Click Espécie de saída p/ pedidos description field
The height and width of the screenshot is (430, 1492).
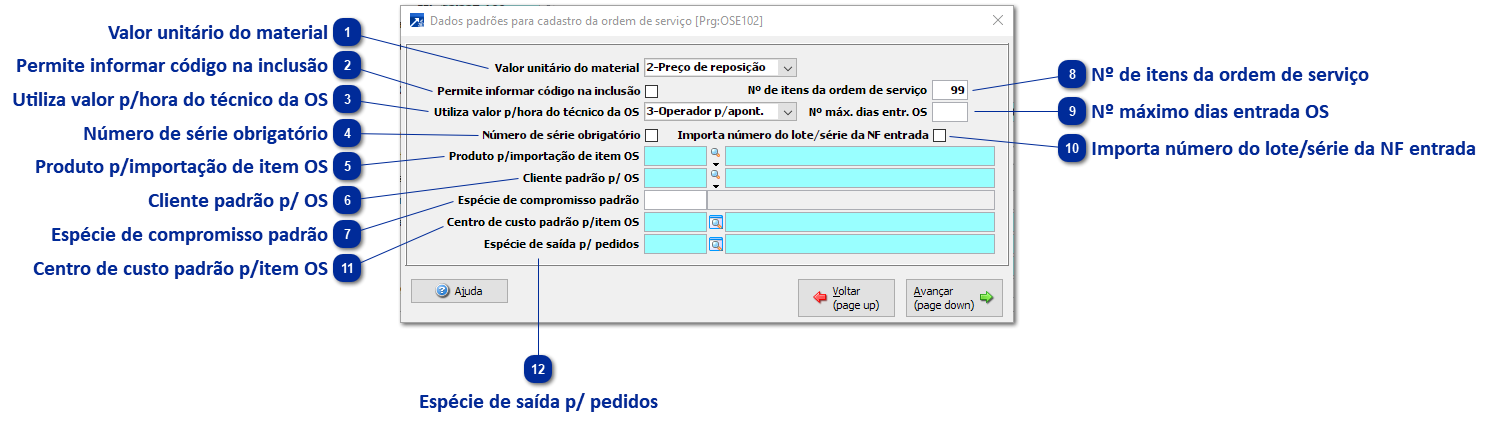click(x=860, y=244)
